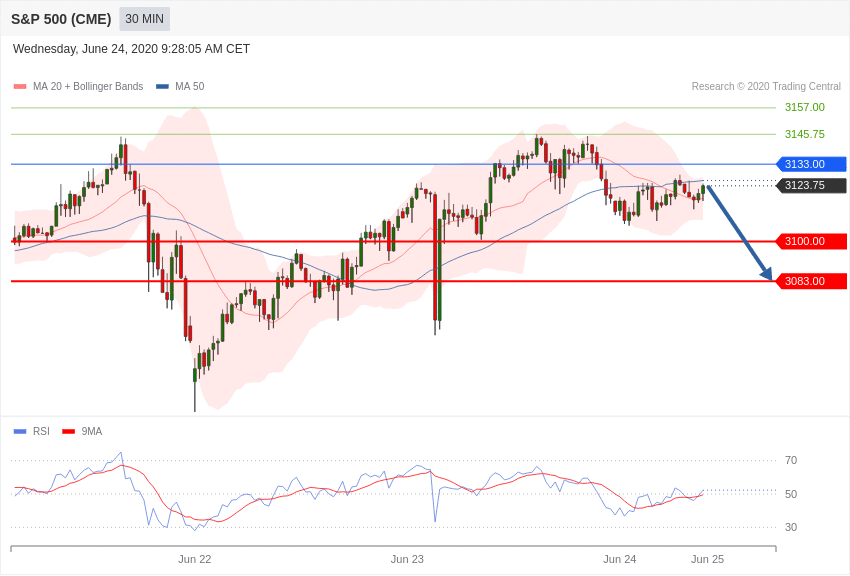Click the date line 'Wednesday, June 24, 2020 9:28:05 AM CET'
The width and height of the screenshot is (850, 576).
[x=131, y=49]
